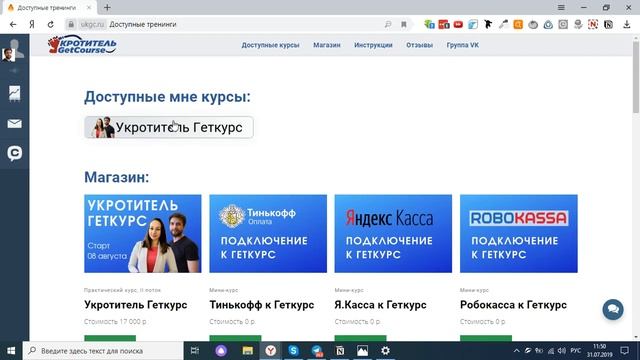
Task: Switch to Yandex Browser on the taskbar
Action: click(271, 351)
